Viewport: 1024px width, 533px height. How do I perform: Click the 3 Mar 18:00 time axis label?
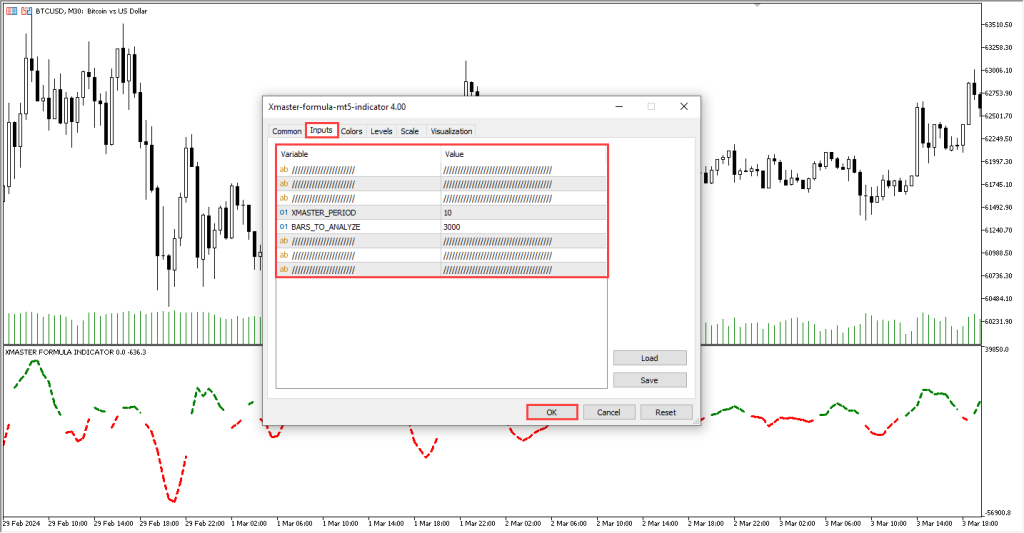pos(980,523)
